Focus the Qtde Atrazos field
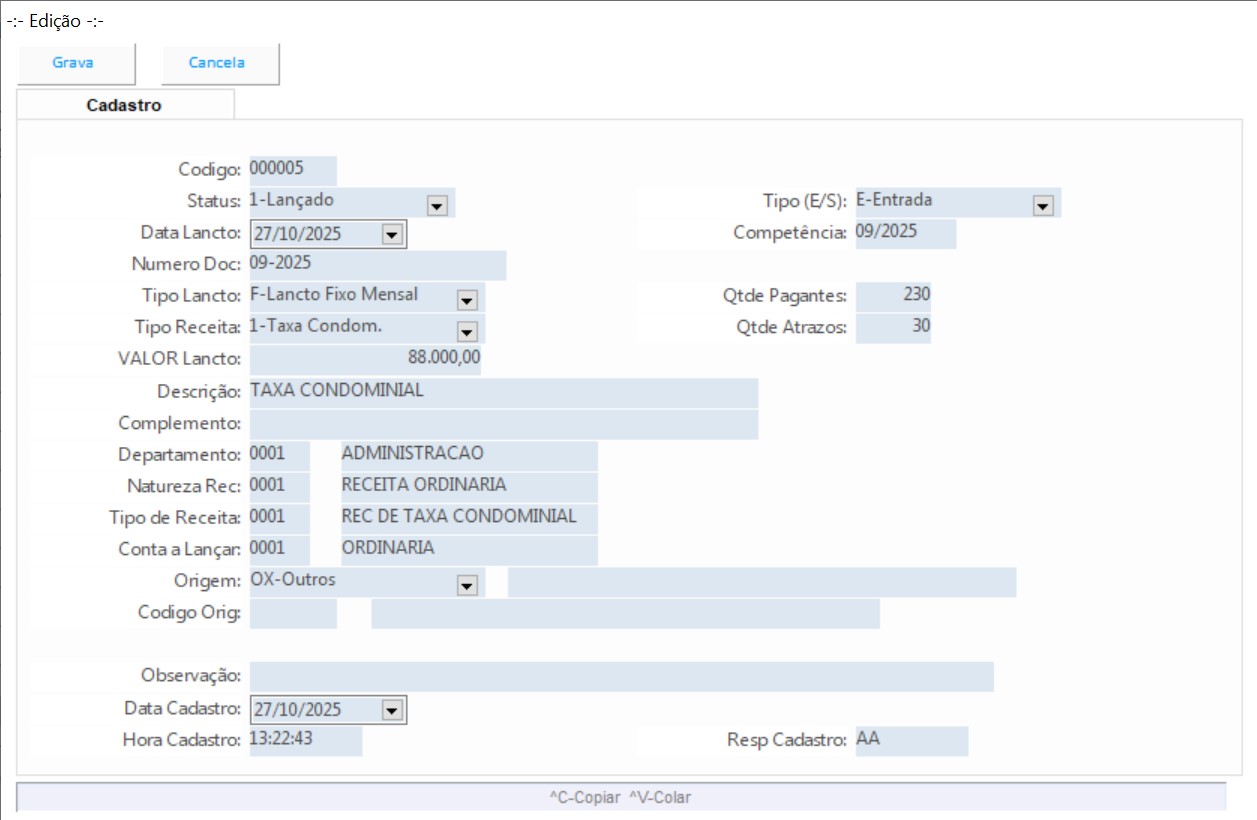The width and height of the screenshot is (1257, 820). 893,328
